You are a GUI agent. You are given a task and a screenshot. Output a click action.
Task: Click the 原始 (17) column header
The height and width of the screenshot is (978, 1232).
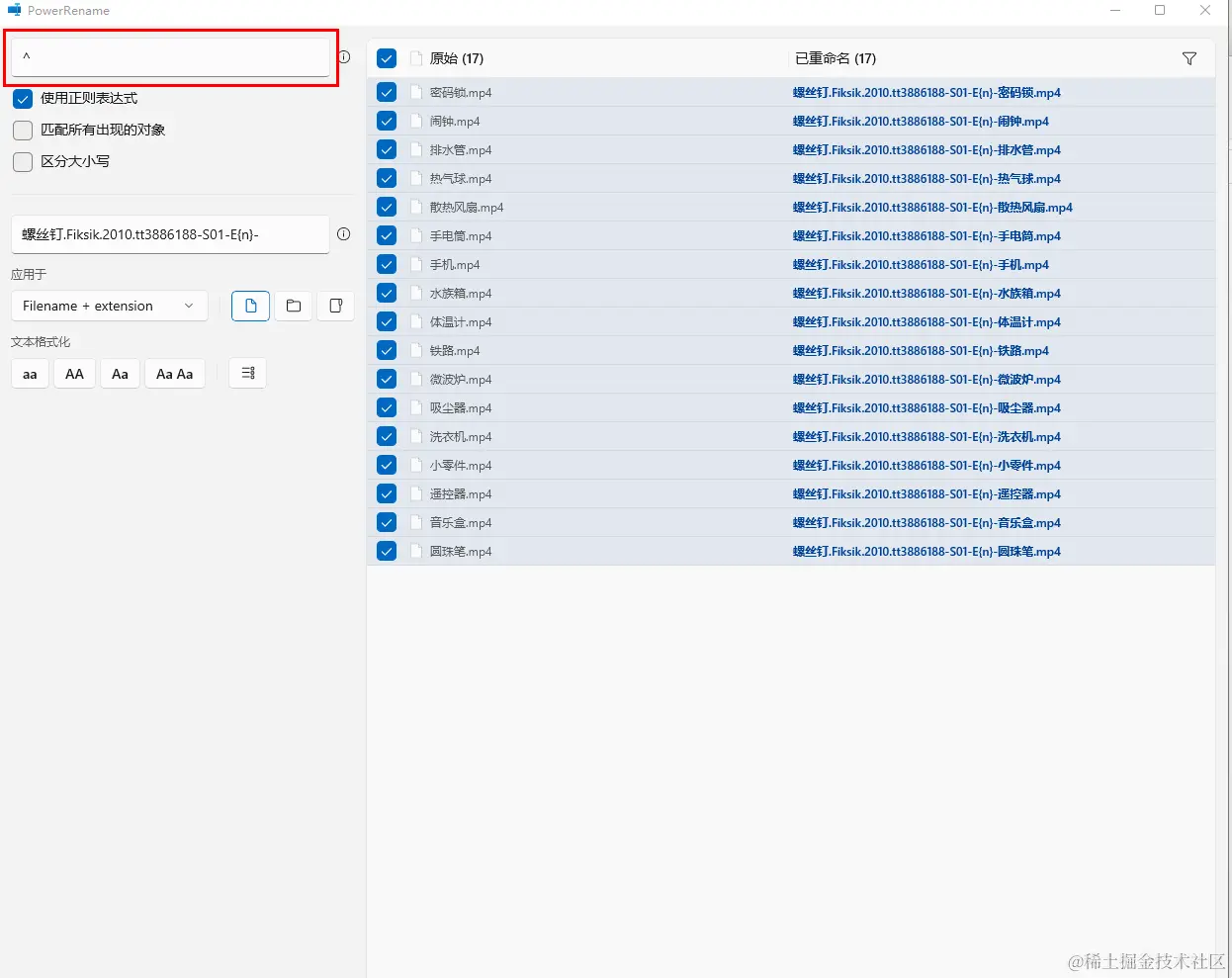pyautogui.click(x=457, y=58)
